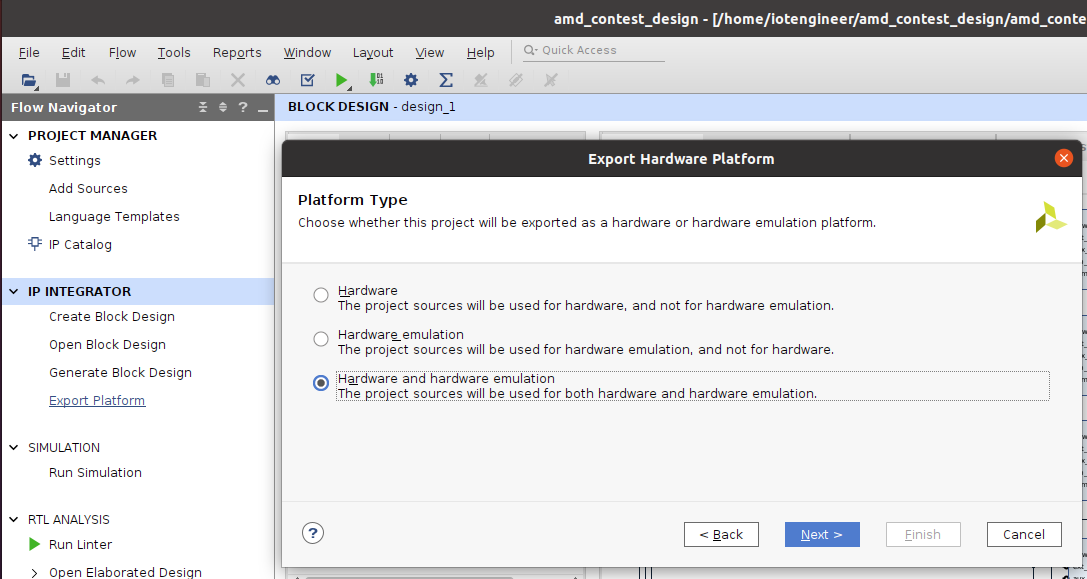
Task: Open Settings via toolbar gear icon
Action: [x=410, y=80]
